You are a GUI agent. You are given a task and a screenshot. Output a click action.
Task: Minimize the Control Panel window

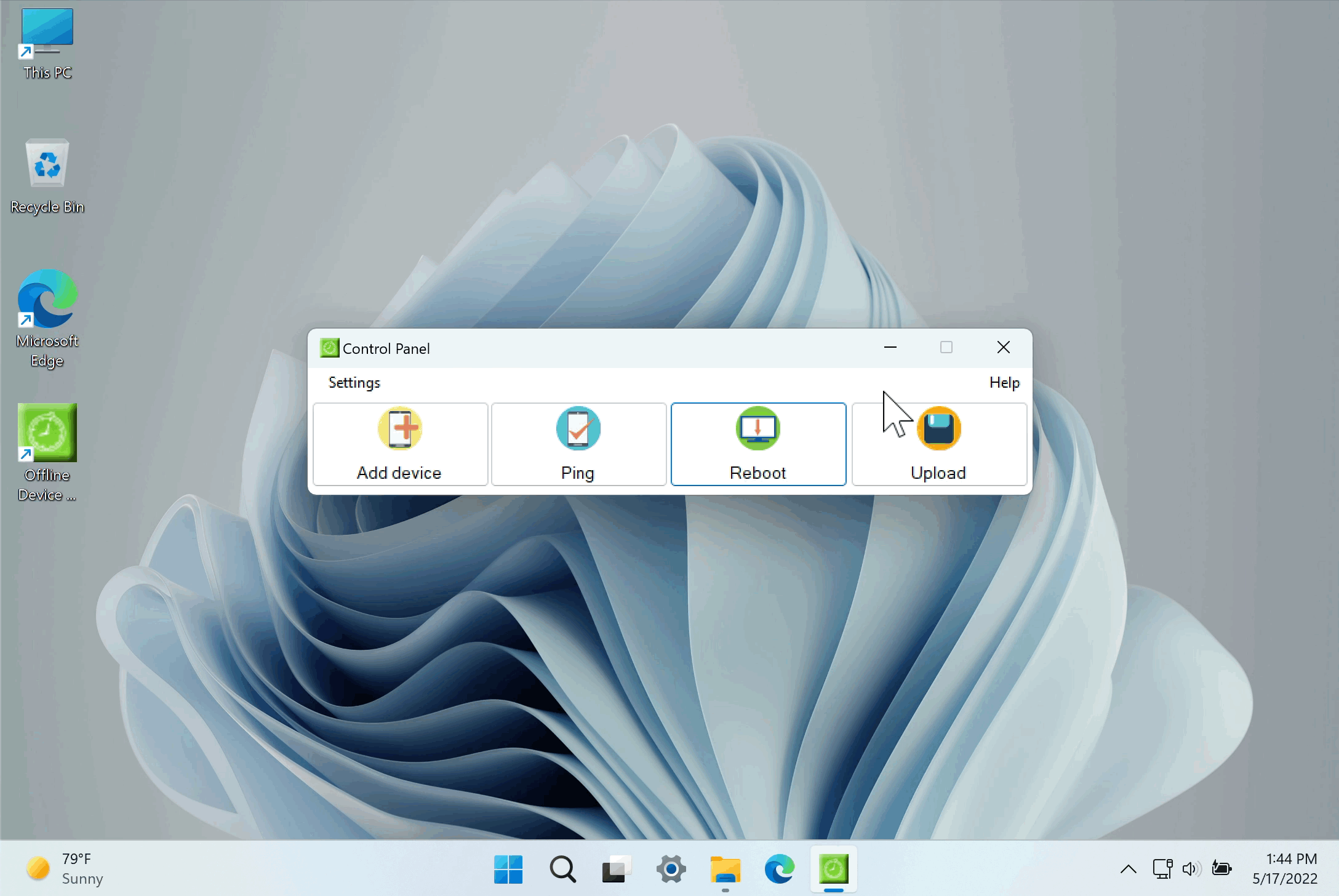890,348
